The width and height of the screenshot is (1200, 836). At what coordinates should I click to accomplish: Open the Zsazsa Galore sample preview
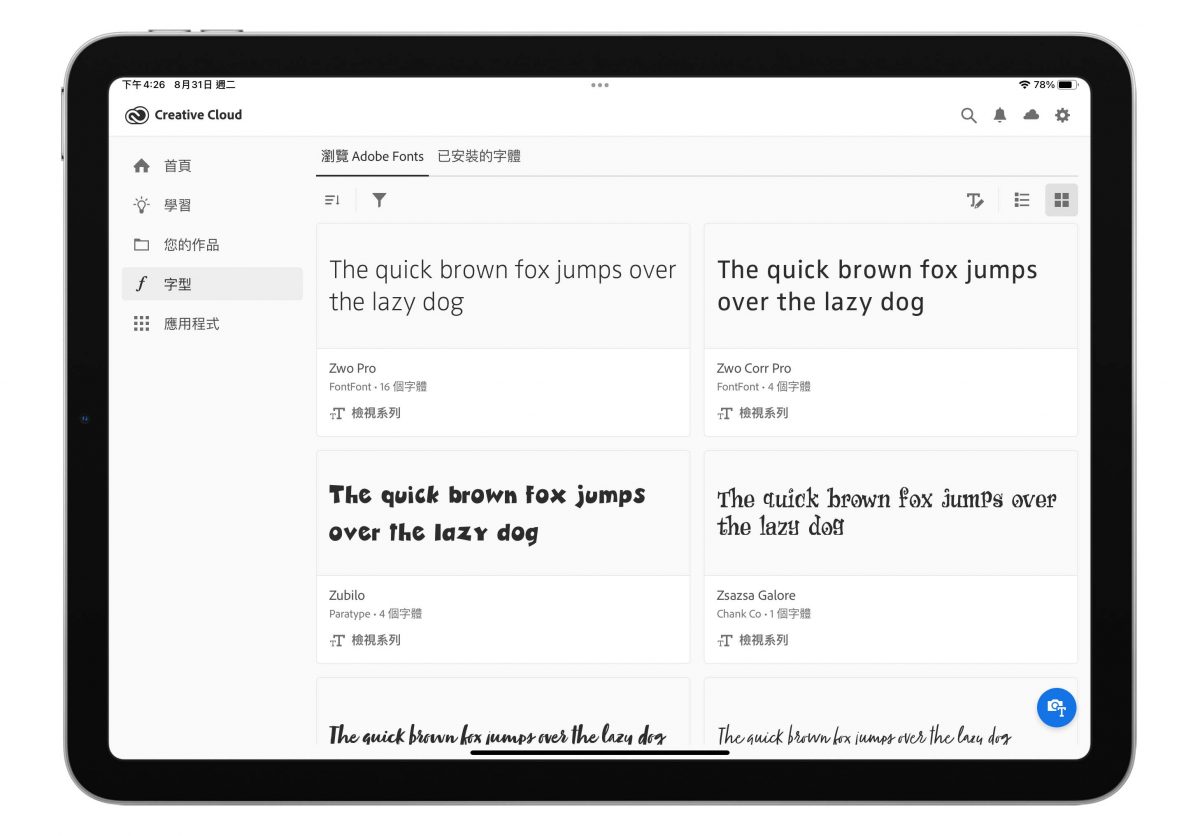tap(891, 513)
